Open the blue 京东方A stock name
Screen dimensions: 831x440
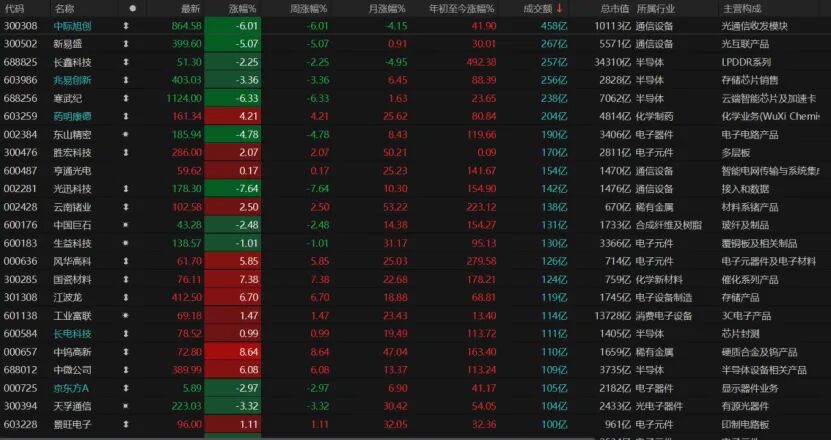[71, 389]
